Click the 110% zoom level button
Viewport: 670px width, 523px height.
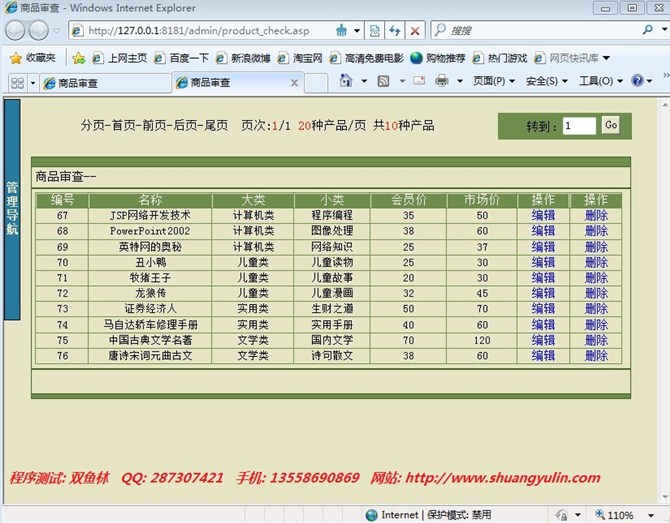[x=614, y=515]
